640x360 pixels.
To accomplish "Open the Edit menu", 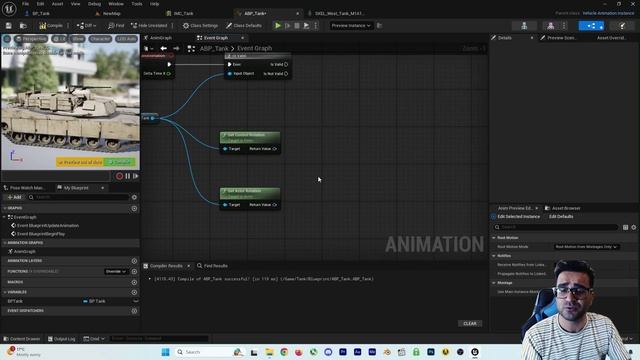I will (40, 4).
